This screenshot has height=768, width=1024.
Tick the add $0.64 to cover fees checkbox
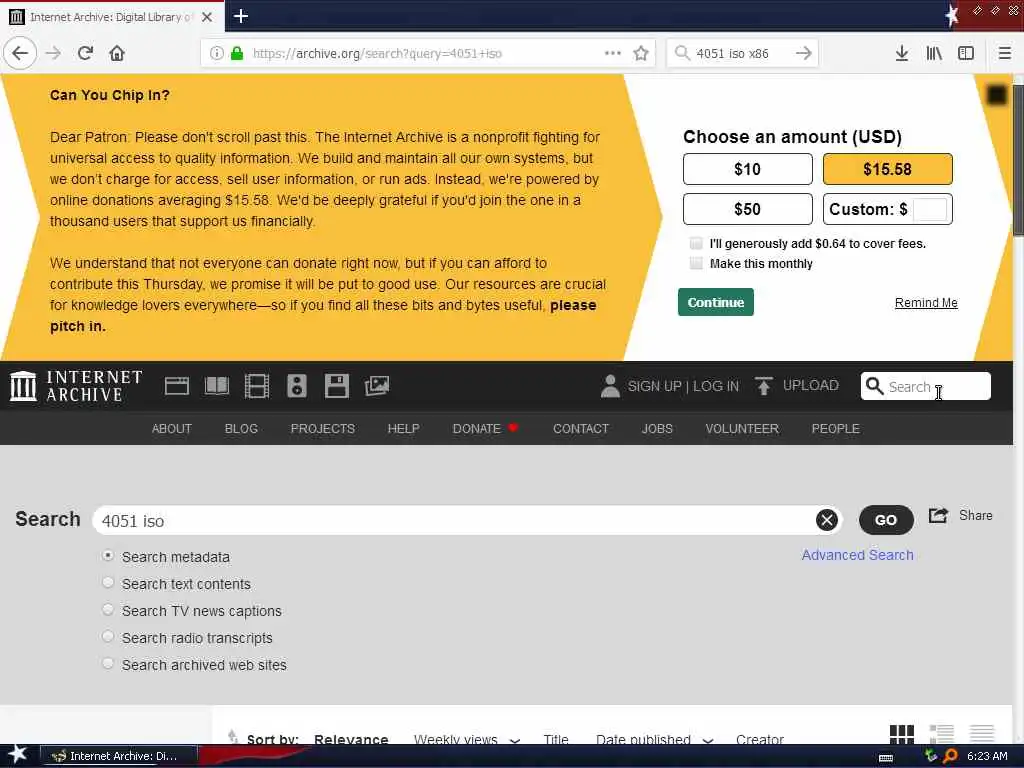(x=696, y=244)
